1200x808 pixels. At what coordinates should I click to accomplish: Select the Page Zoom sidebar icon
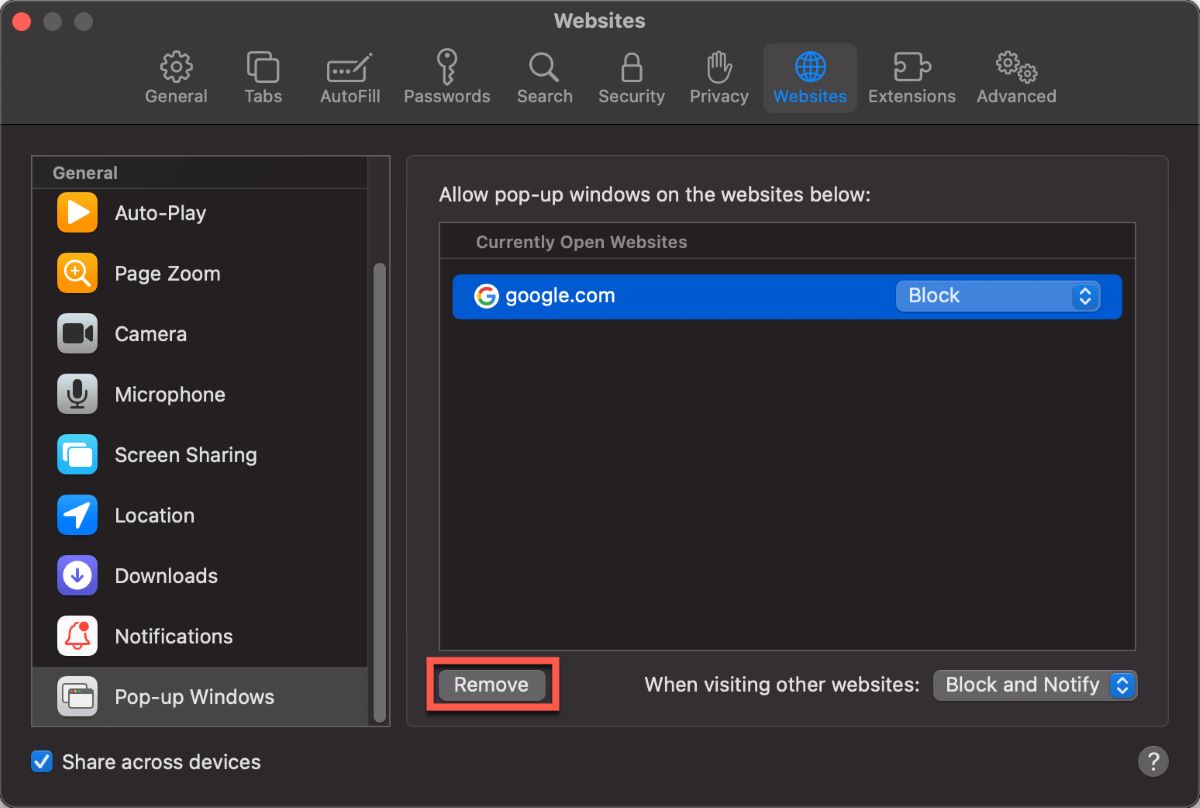(x=77, y=273)
